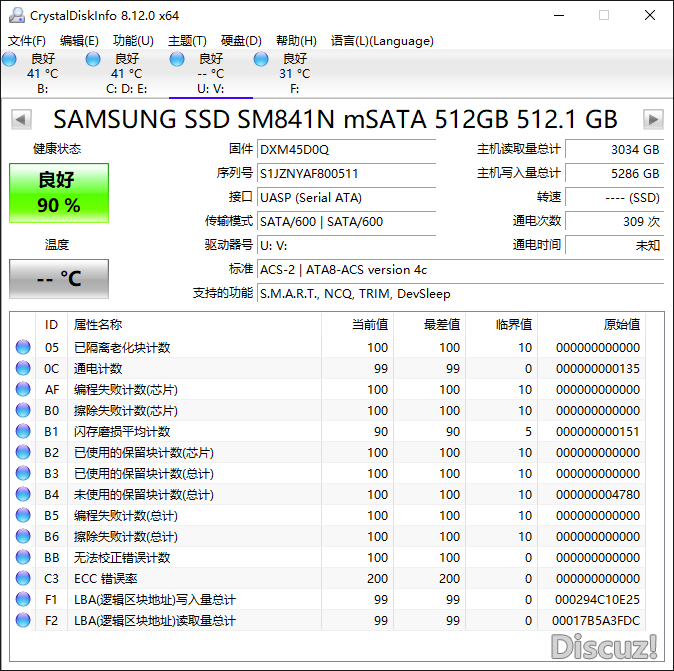
Task: Click the temperature display box
Action: pos(59,279)
